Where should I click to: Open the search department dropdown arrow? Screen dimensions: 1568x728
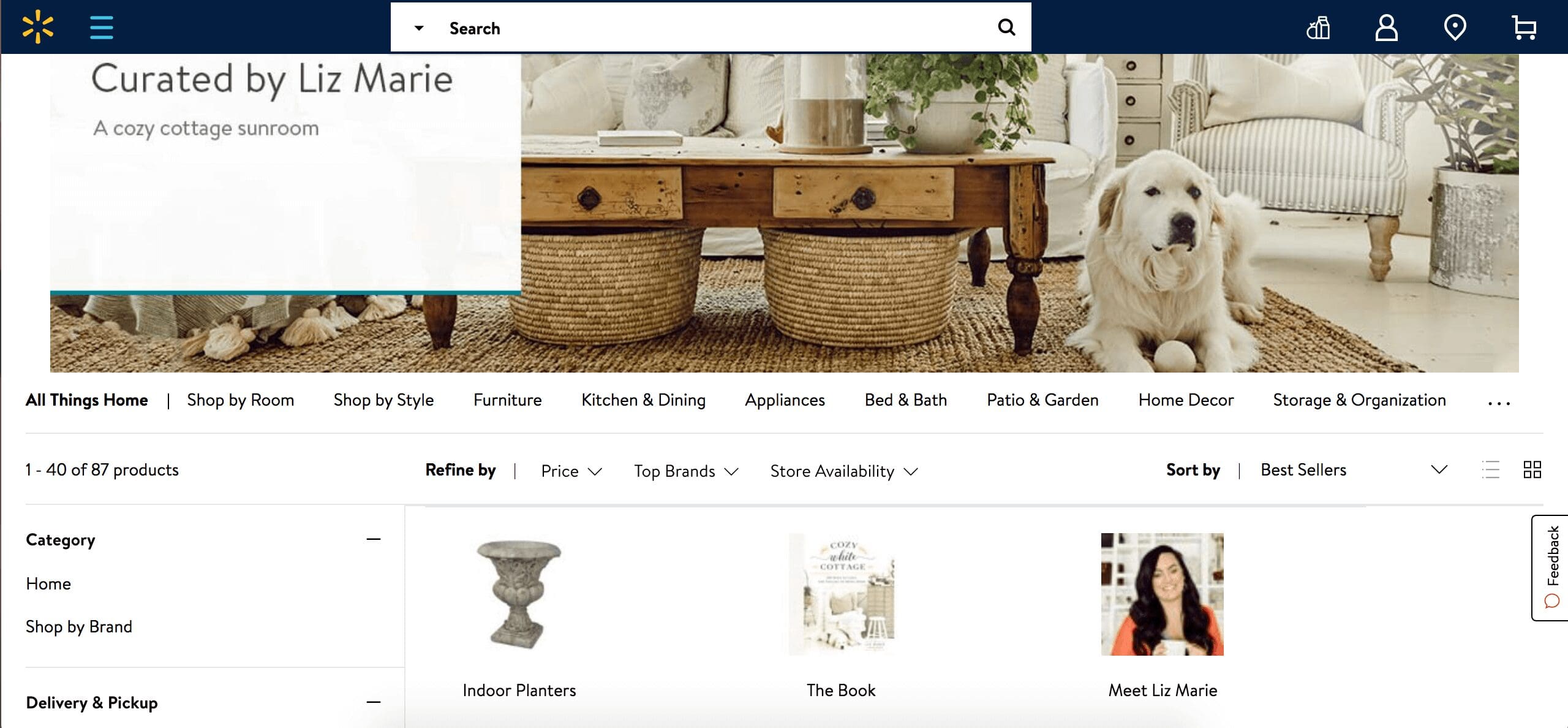click(x=419, y=28)
